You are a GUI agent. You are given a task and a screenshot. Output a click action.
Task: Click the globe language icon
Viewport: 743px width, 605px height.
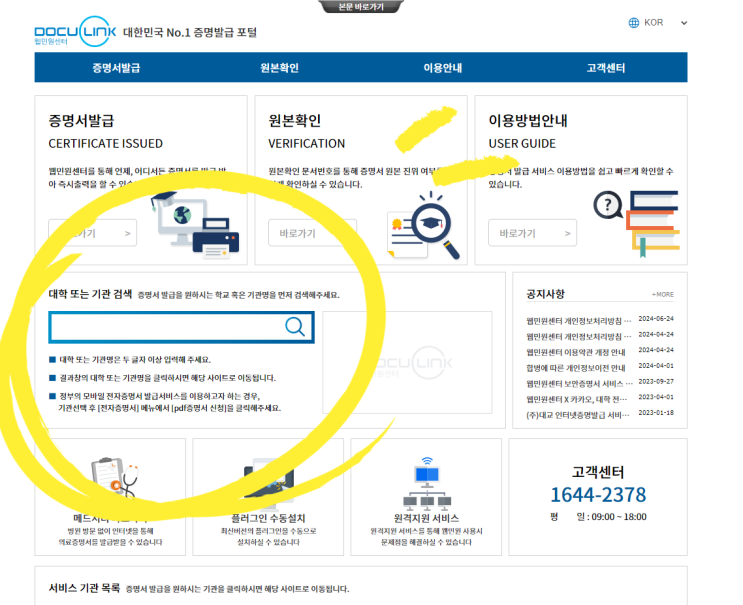click(x=634, y=23)
